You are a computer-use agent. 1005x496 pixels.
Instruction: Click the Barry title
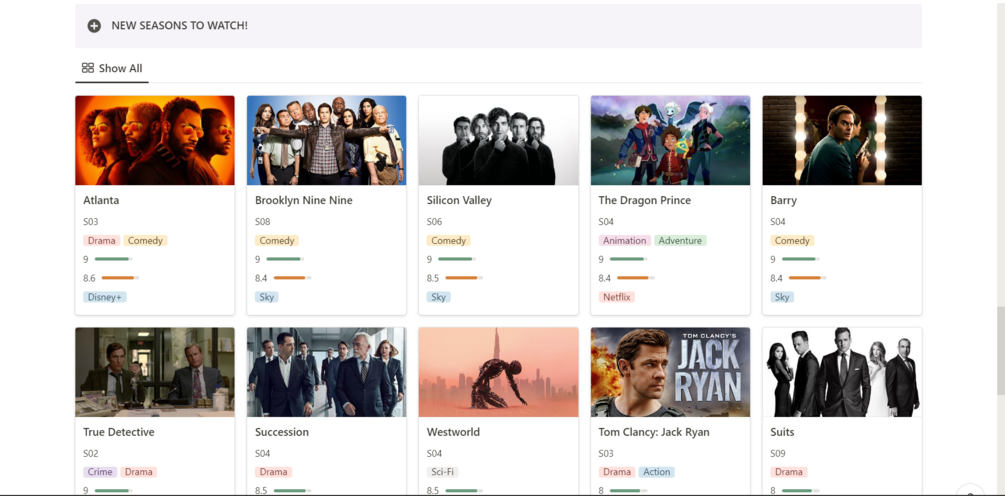[783, 201]
